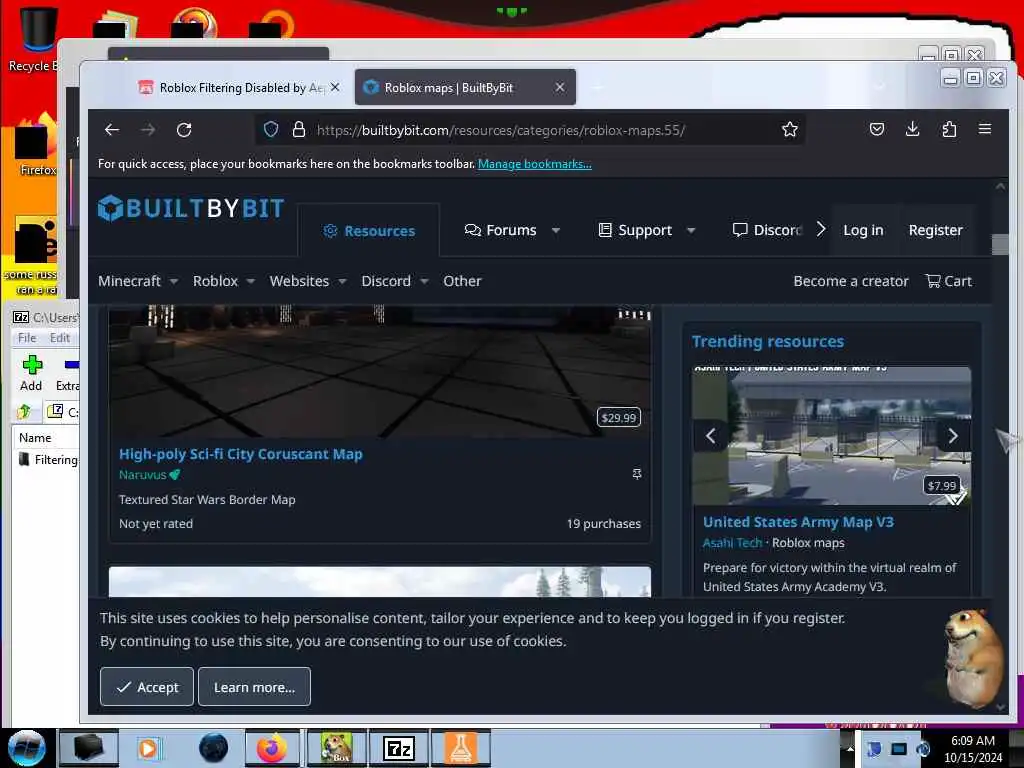Click Register
The width and height of the screenshot is (1024, 768).
point(935,230)
